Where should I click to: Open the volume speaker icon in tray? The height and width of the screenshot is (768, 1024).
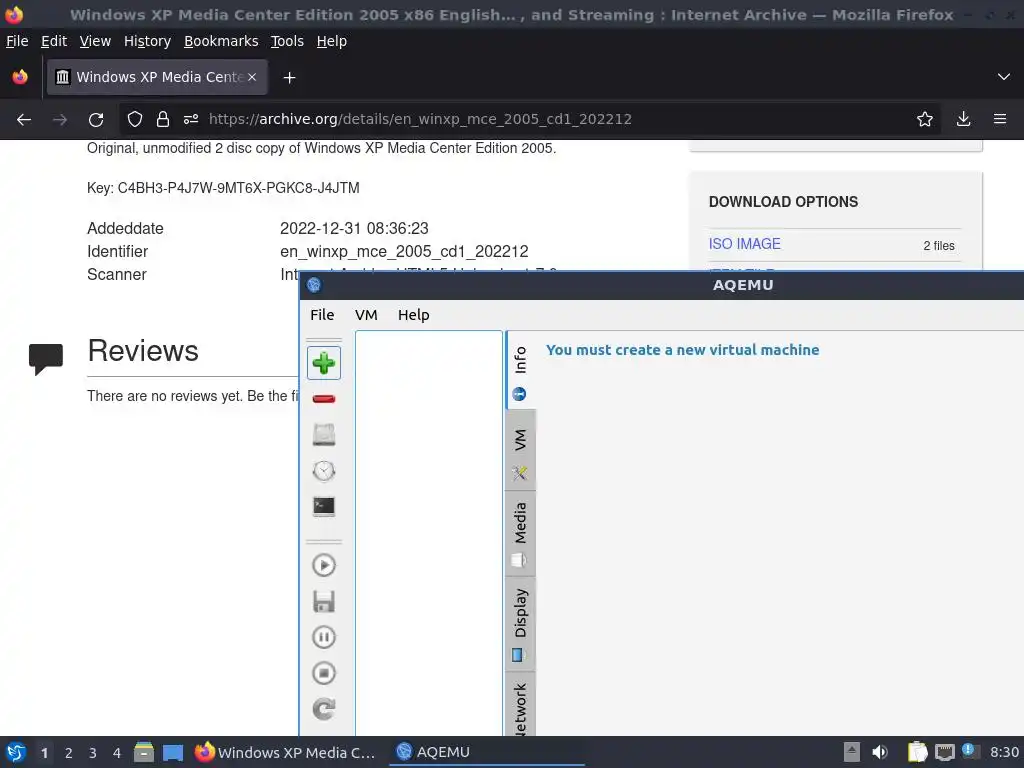click(x=880, y=752)
